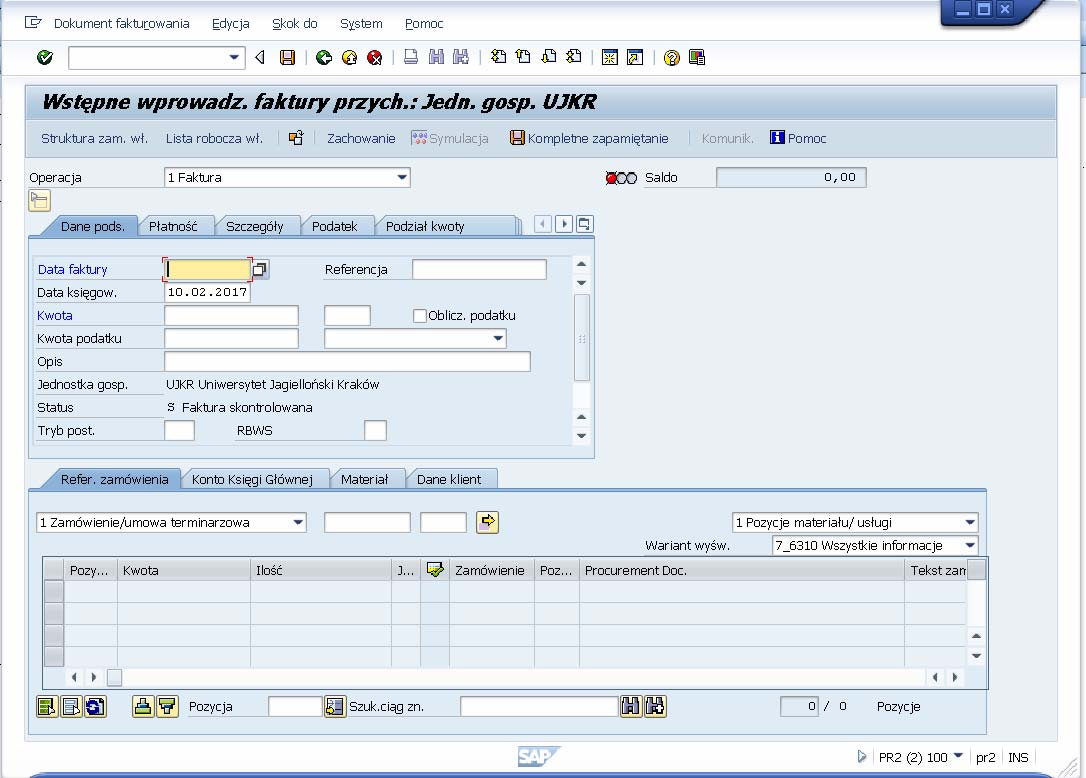The height and width of the screenshot is (778, 1086).
Task: Open the Pozycje materiału/usługi dropdown
Action: point(970,522)
